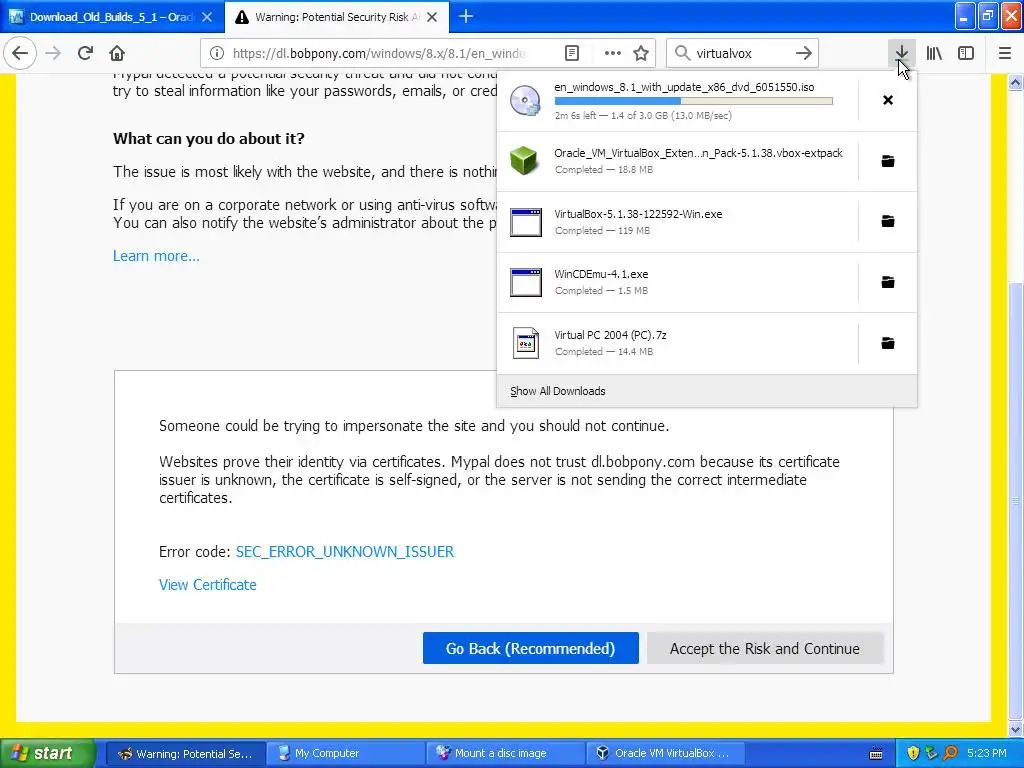The height and width of the screenshot is (768, 1024).
Task: Switch to Warning: Potential Se... taskbar window
Action: coord(185,754)
